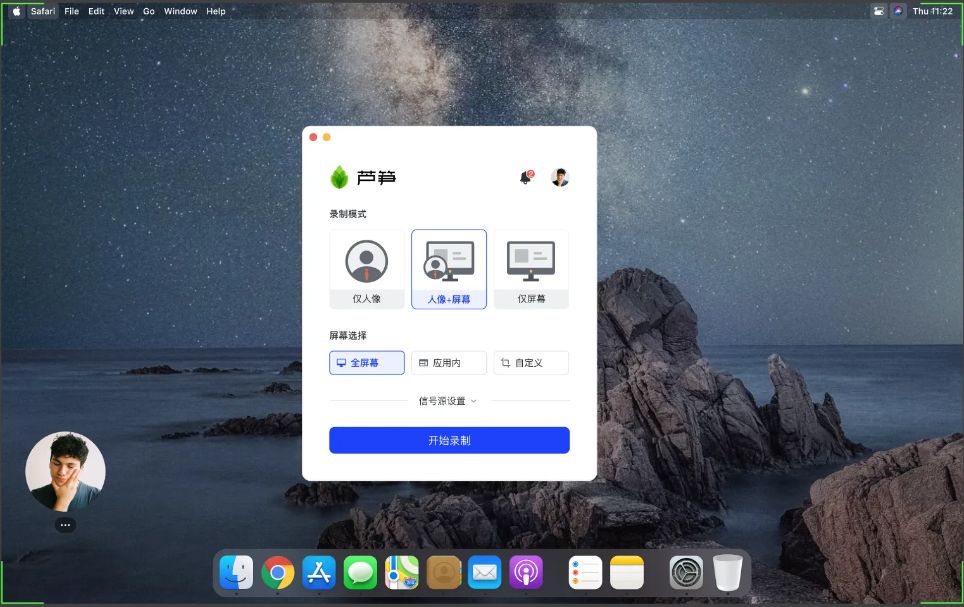964x607 pixels.
Task: Open the File menu
Action: point(71,11)
